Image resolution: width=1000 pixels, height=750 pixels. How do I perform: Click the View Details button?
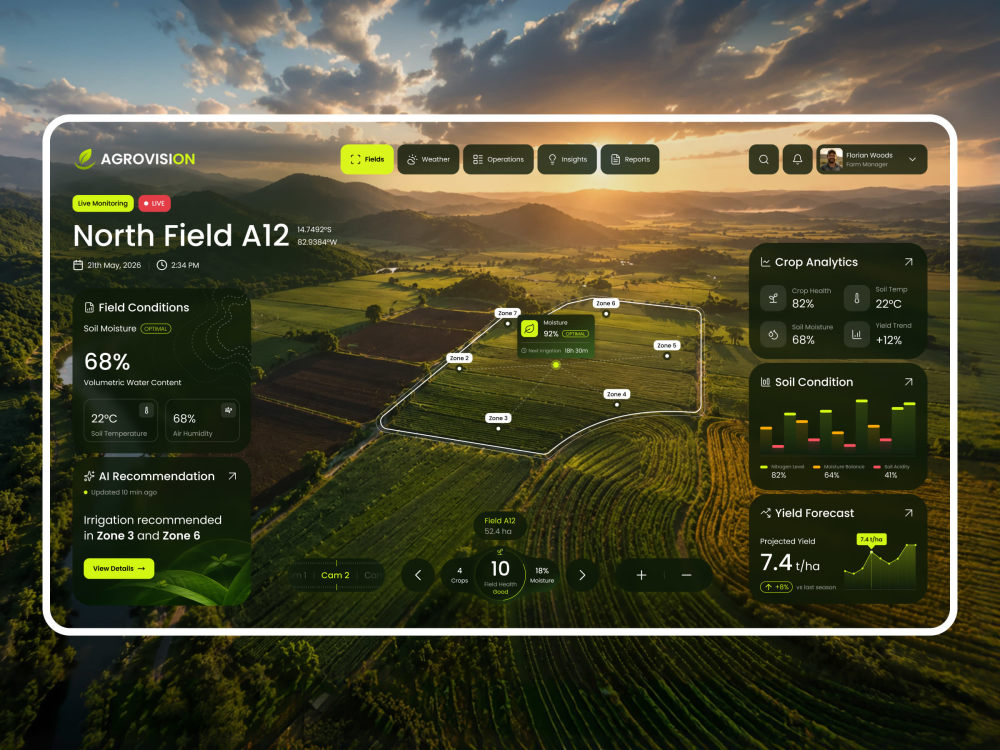point(119,568)
